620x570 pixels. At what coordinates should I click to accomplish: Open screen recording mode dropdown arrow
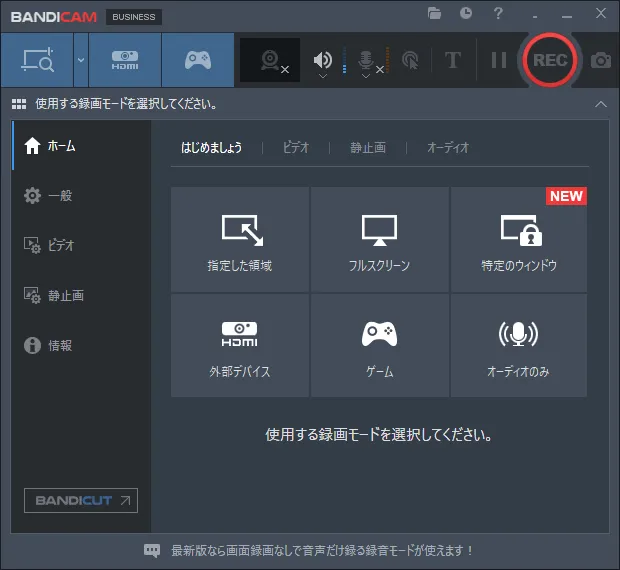[81, 60]
